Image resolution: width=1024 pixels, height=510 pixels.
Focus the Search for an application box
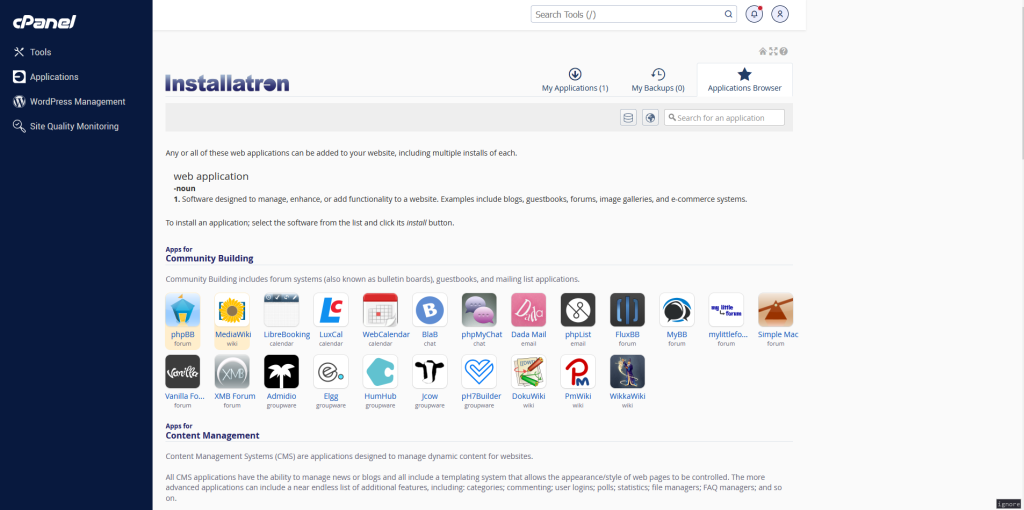(729, 118)
